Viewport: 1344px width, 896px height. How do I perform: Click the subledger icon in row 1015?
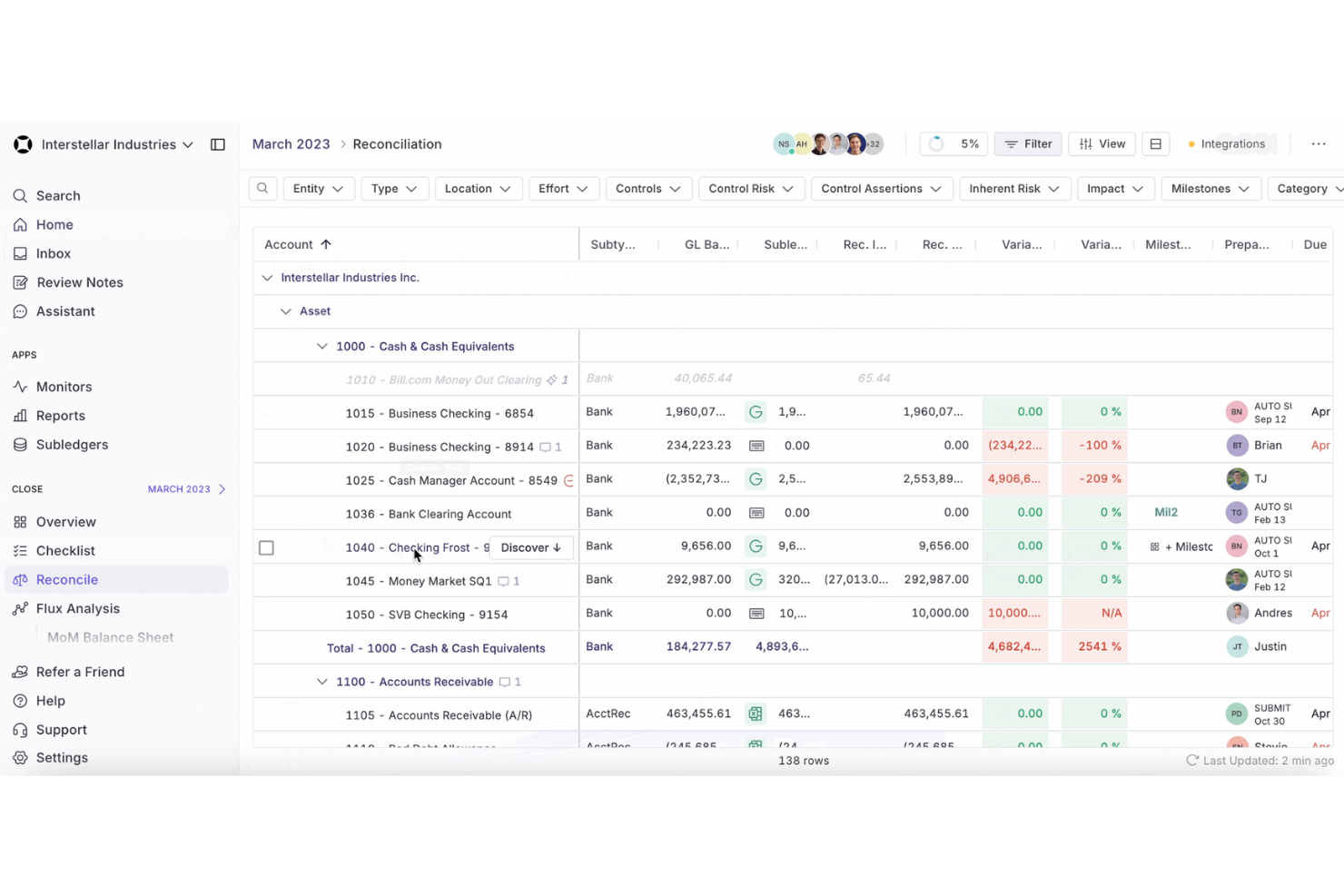point(756,412)
